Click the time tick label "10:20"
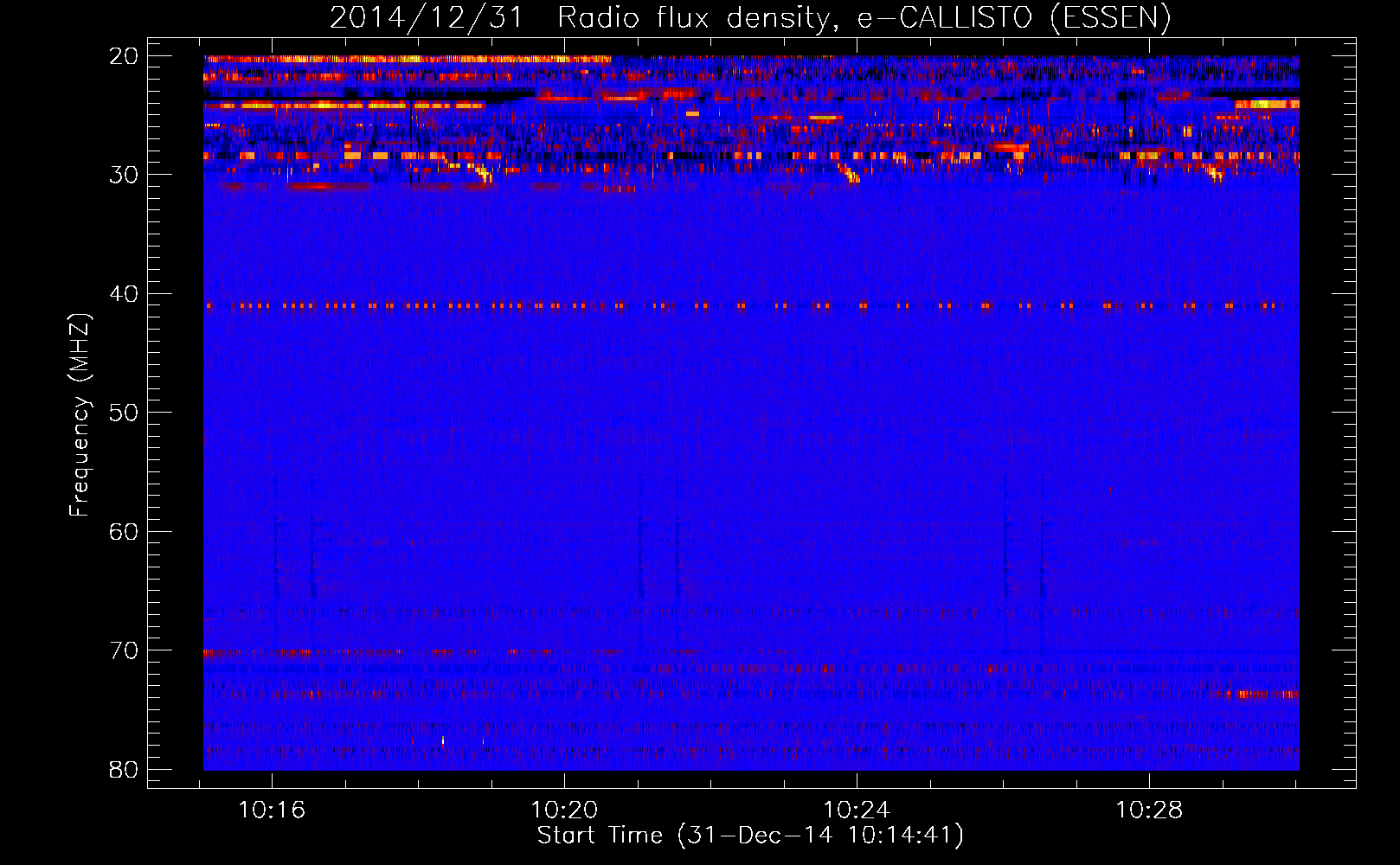The height and width of the screenshot is (865, 1400). point(564,811)
